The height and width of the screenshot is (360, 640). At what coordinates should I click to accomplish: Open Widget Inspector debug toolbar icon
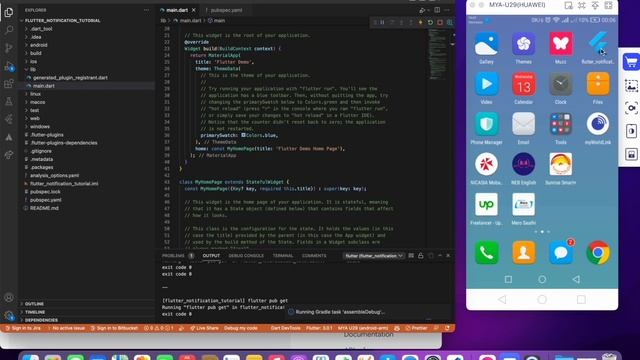coord(449,22)
